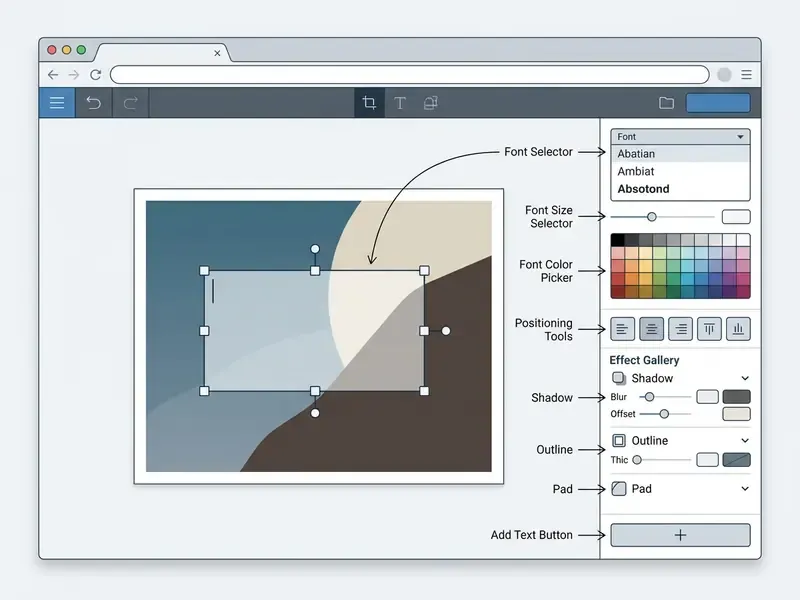Click the Outline thickness slider handle
The height and width of the screenshot is (600, 800).
637,460
